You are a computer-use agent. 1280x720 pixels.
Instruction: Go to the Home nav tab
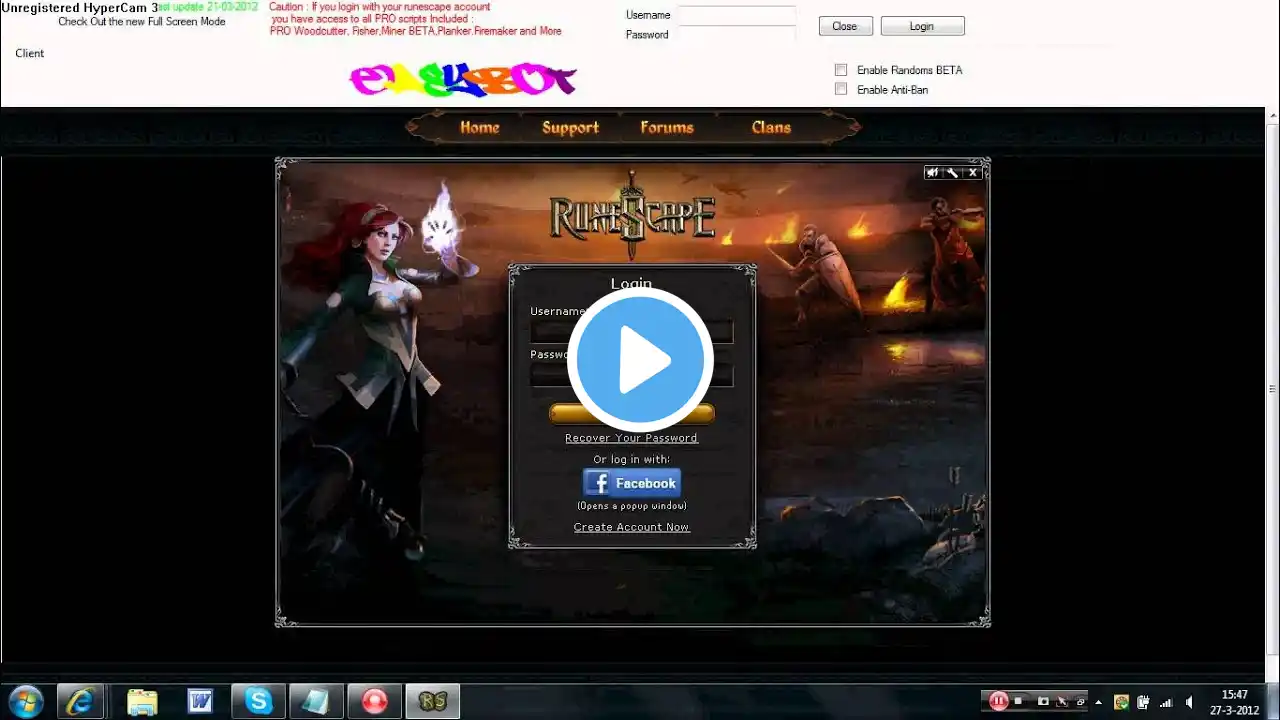[479, 127]
